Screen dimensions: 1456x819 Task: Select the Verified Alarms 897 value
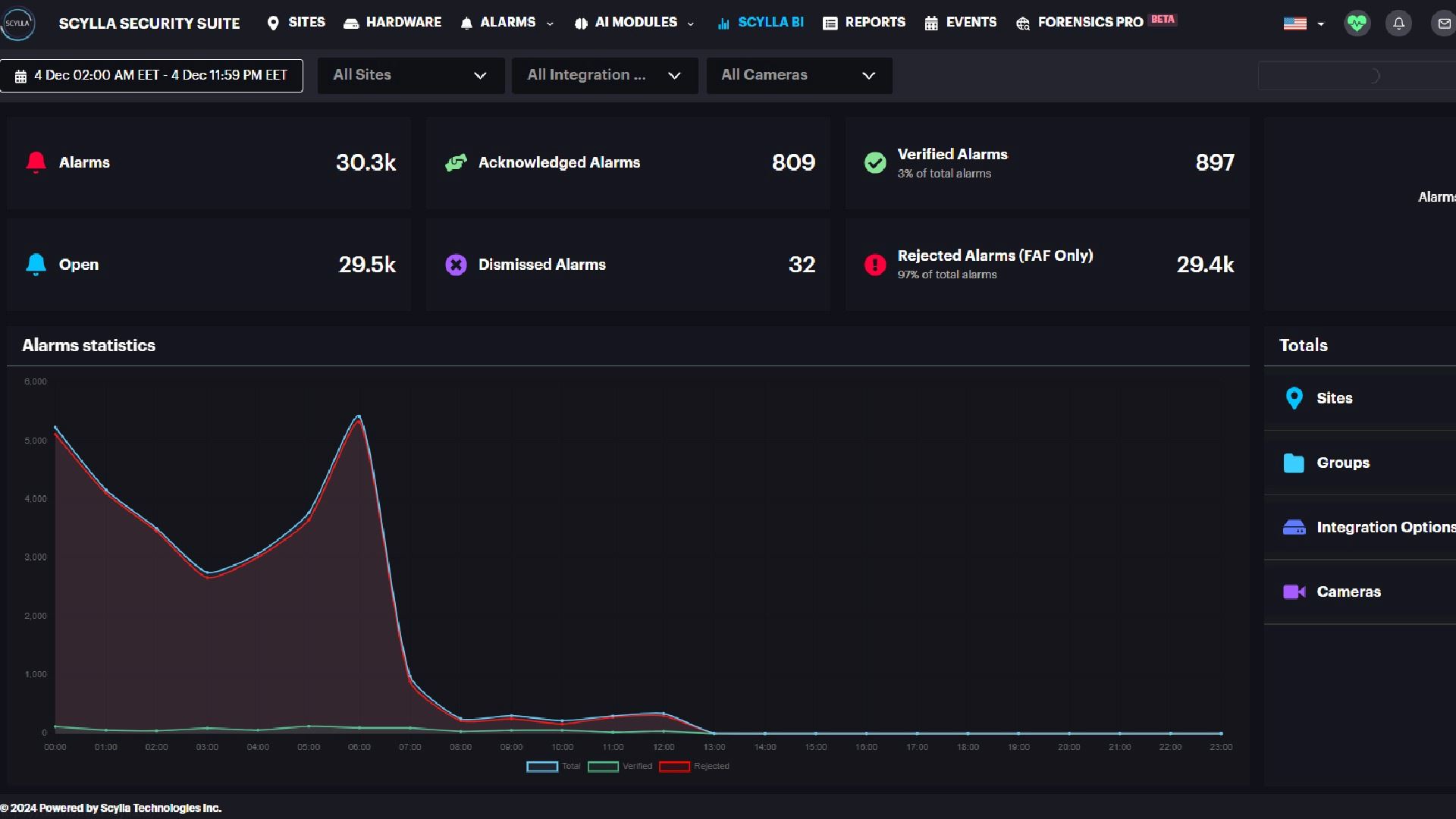[1215, 162]
